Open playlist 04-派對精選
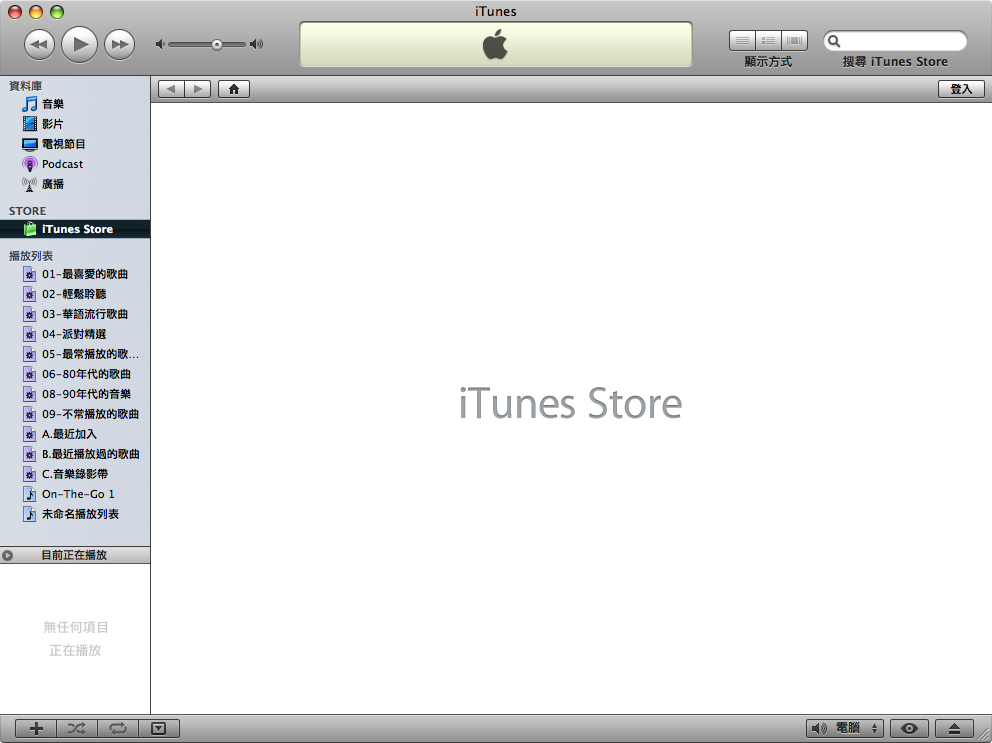Screen dimensions: 992x743 (75, 334)
